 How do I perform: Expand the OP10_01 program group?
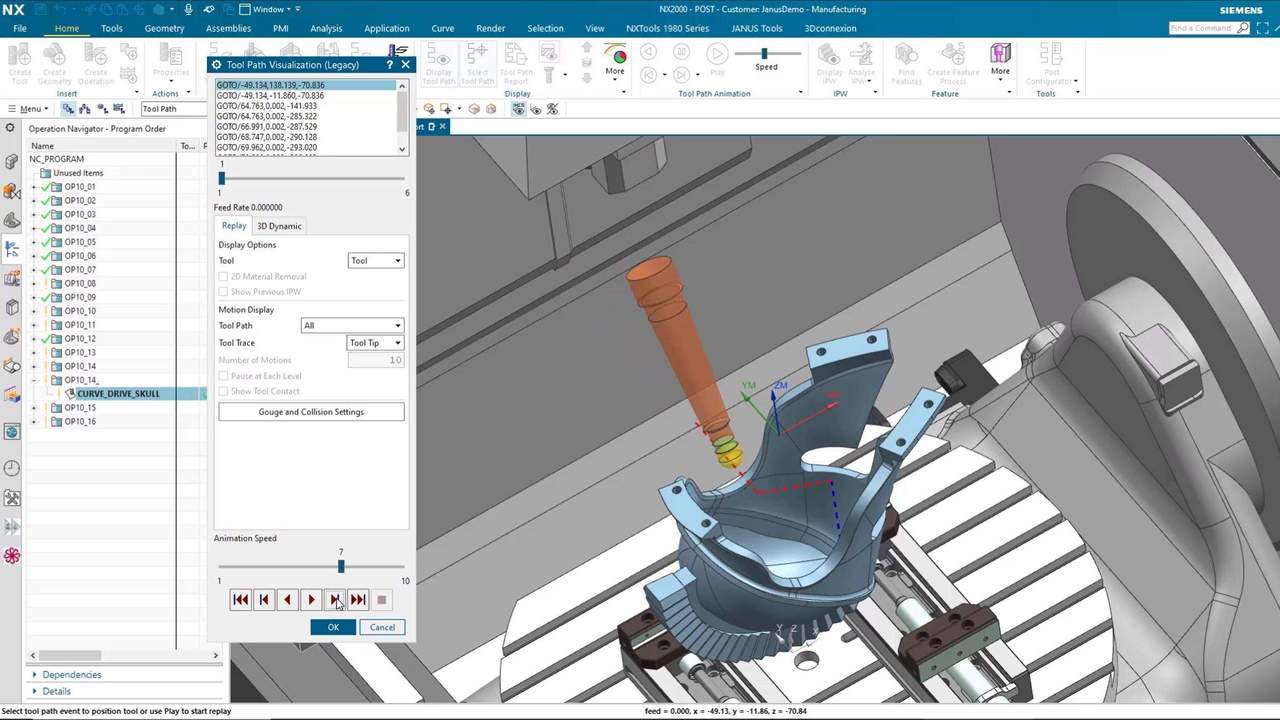pyautogui.click(x=33, y=187)
